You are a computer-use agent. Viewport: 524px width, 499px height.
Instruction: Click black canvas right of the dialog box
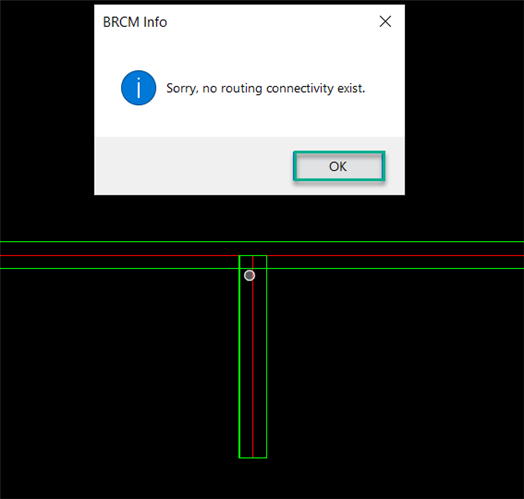465,100
